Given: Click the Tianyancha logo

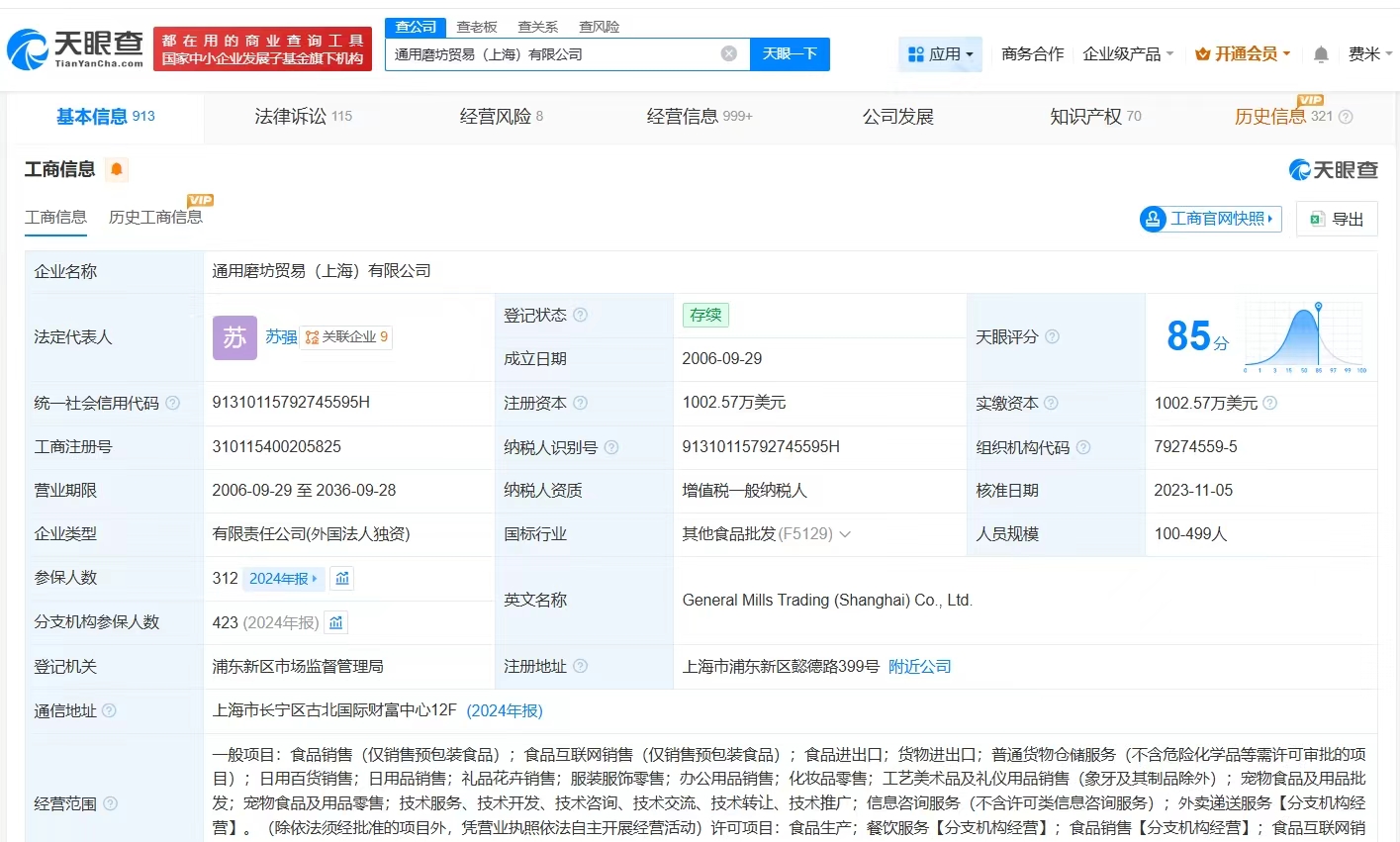Looking at the screenshot, I should coord(75,48).
